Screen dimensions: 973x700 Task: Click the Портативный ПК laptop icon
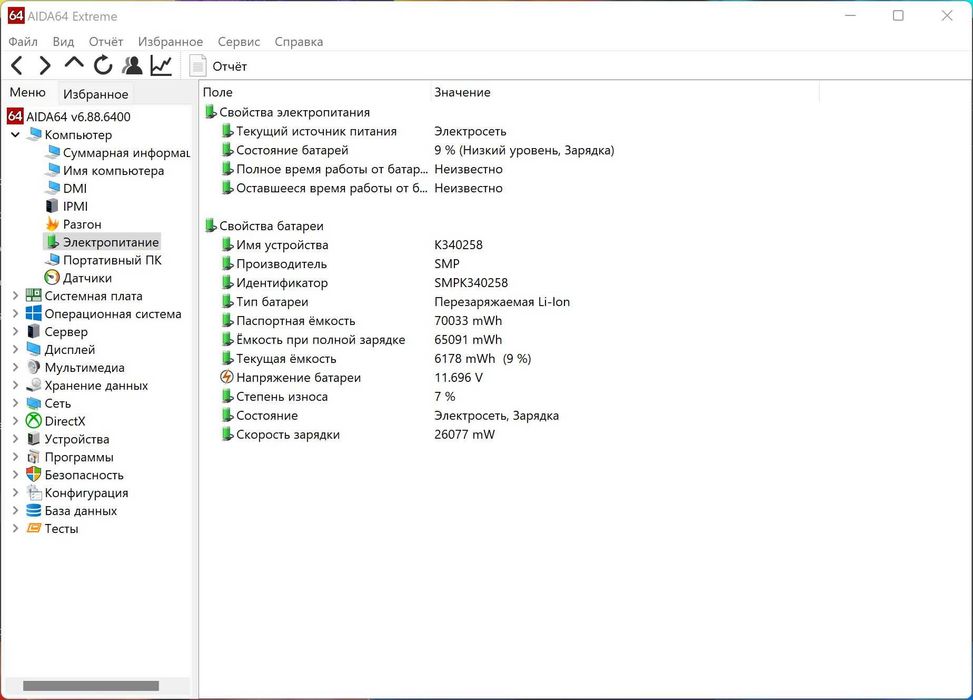click(53, 260)
